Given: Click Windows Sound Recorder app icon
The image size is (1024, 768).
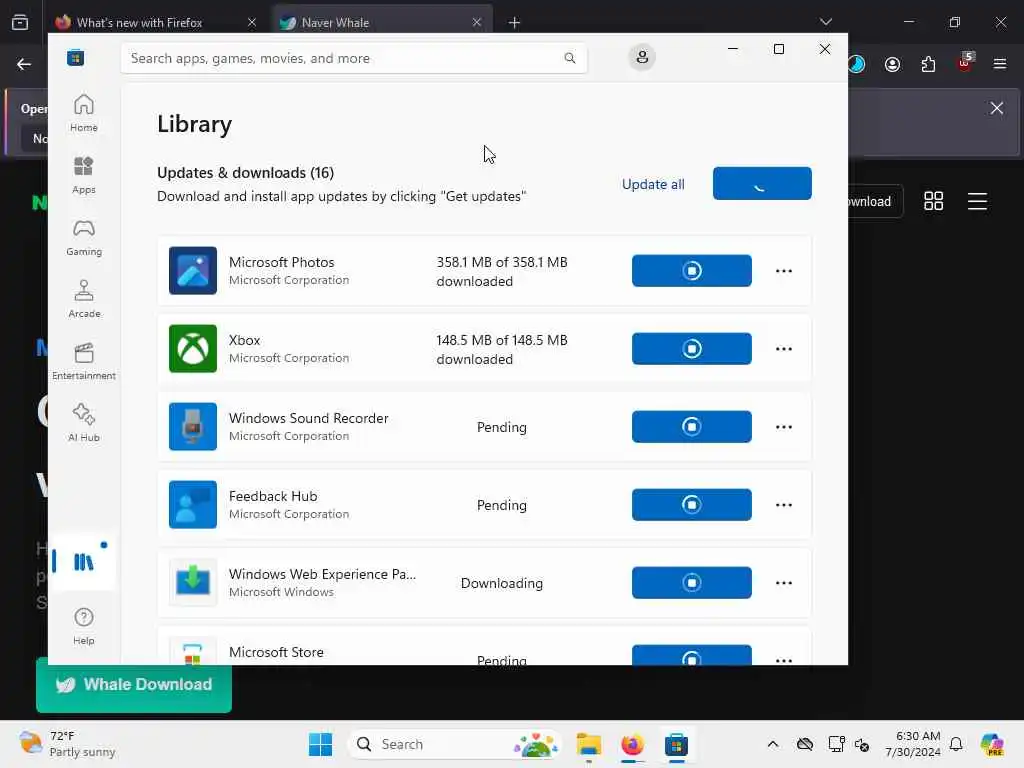Looking at the screenshot, I should [193, 426].
